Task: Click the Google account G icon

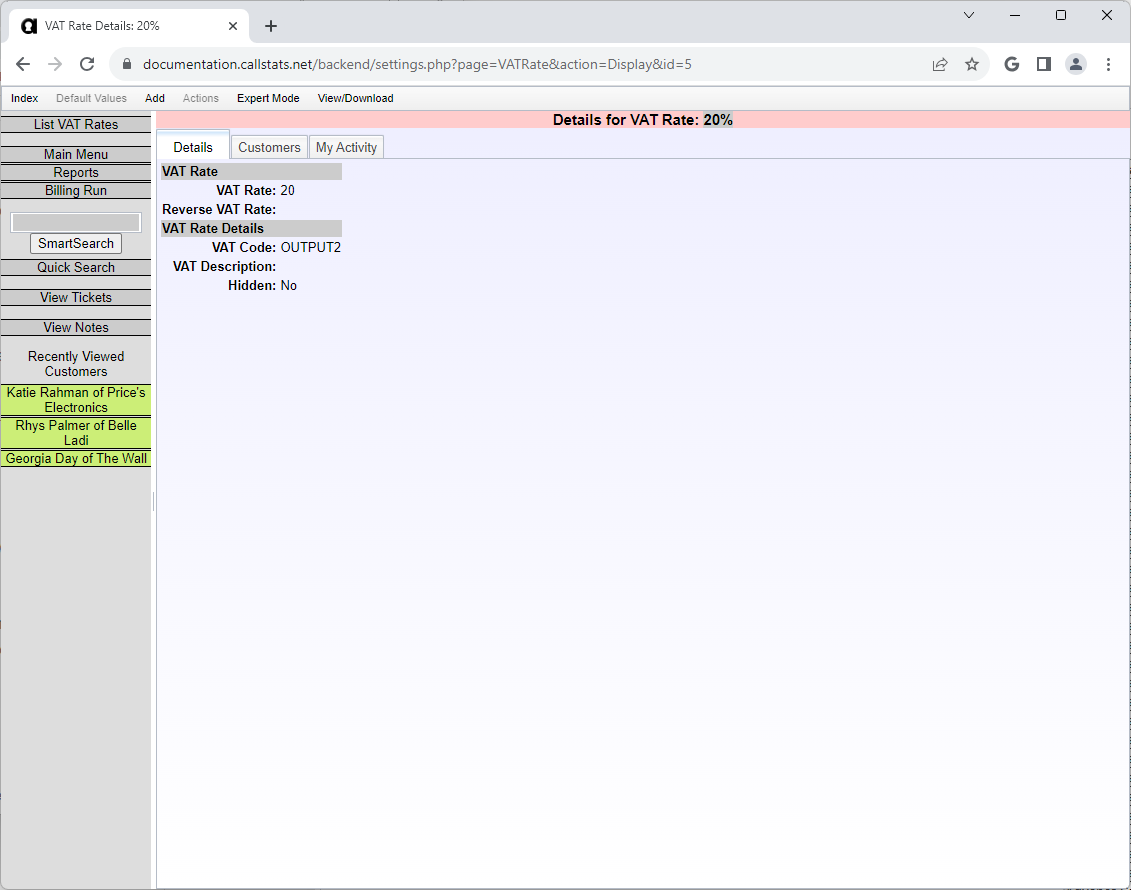Action: coord(1011,64)
